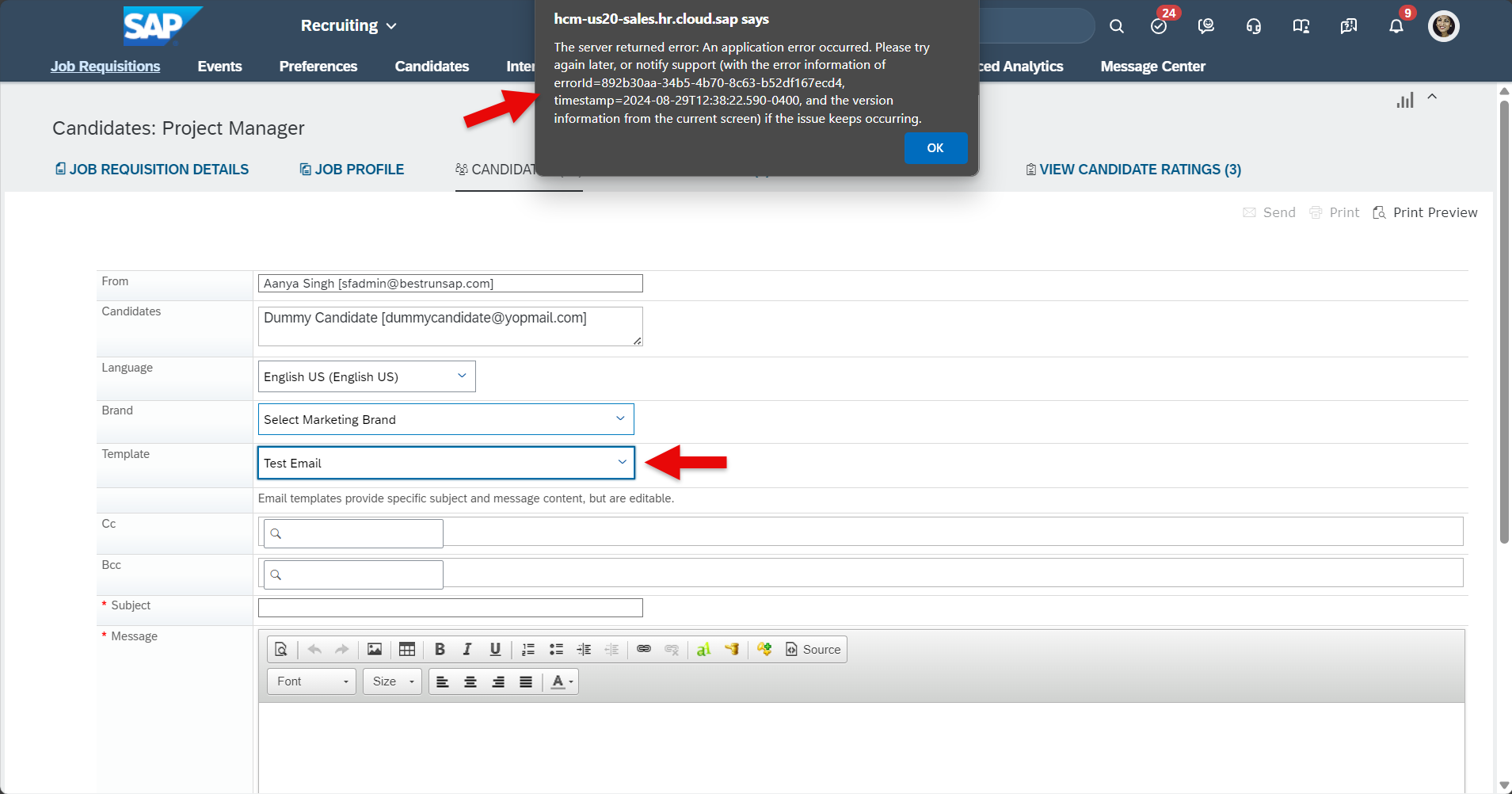Open the support headset icon
The width and height of the screenshot is (1512, 794).
point(1254,26)
